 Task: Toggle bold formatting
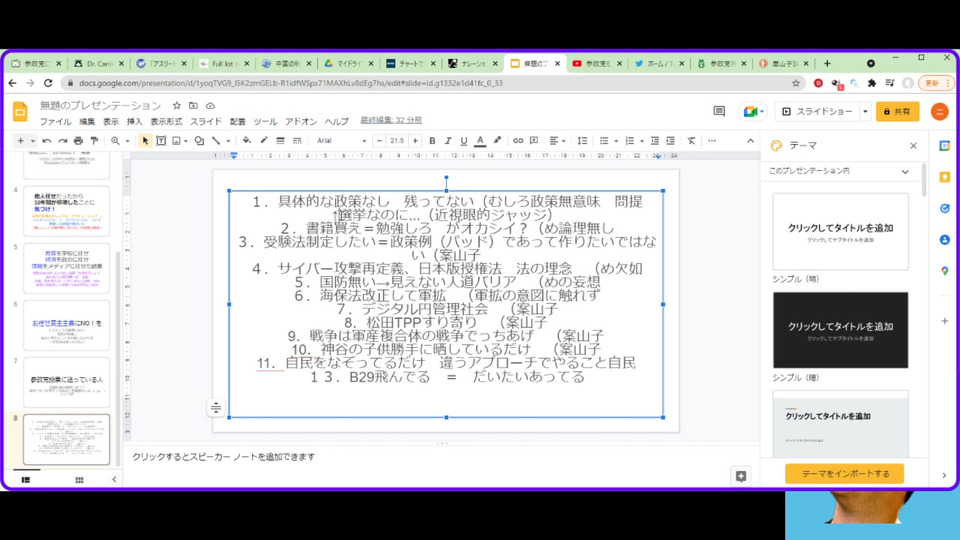pos(432,141)
